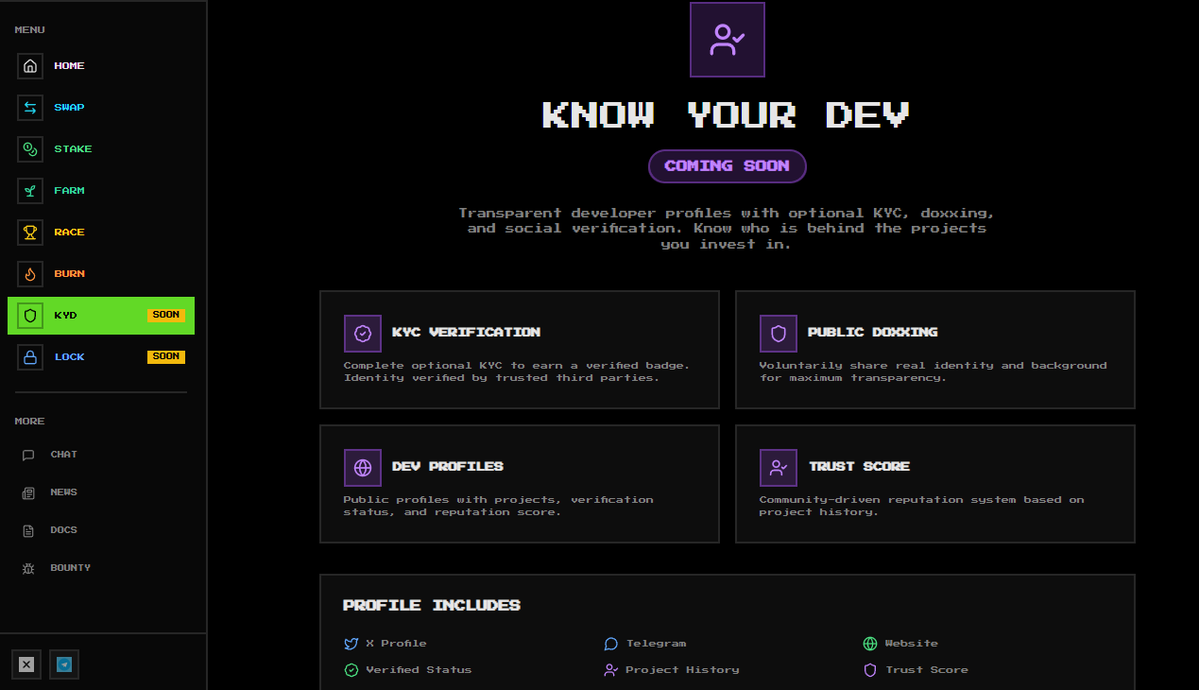
Task: Click the SOON badge next to KYD
Action: pos(166,314)
